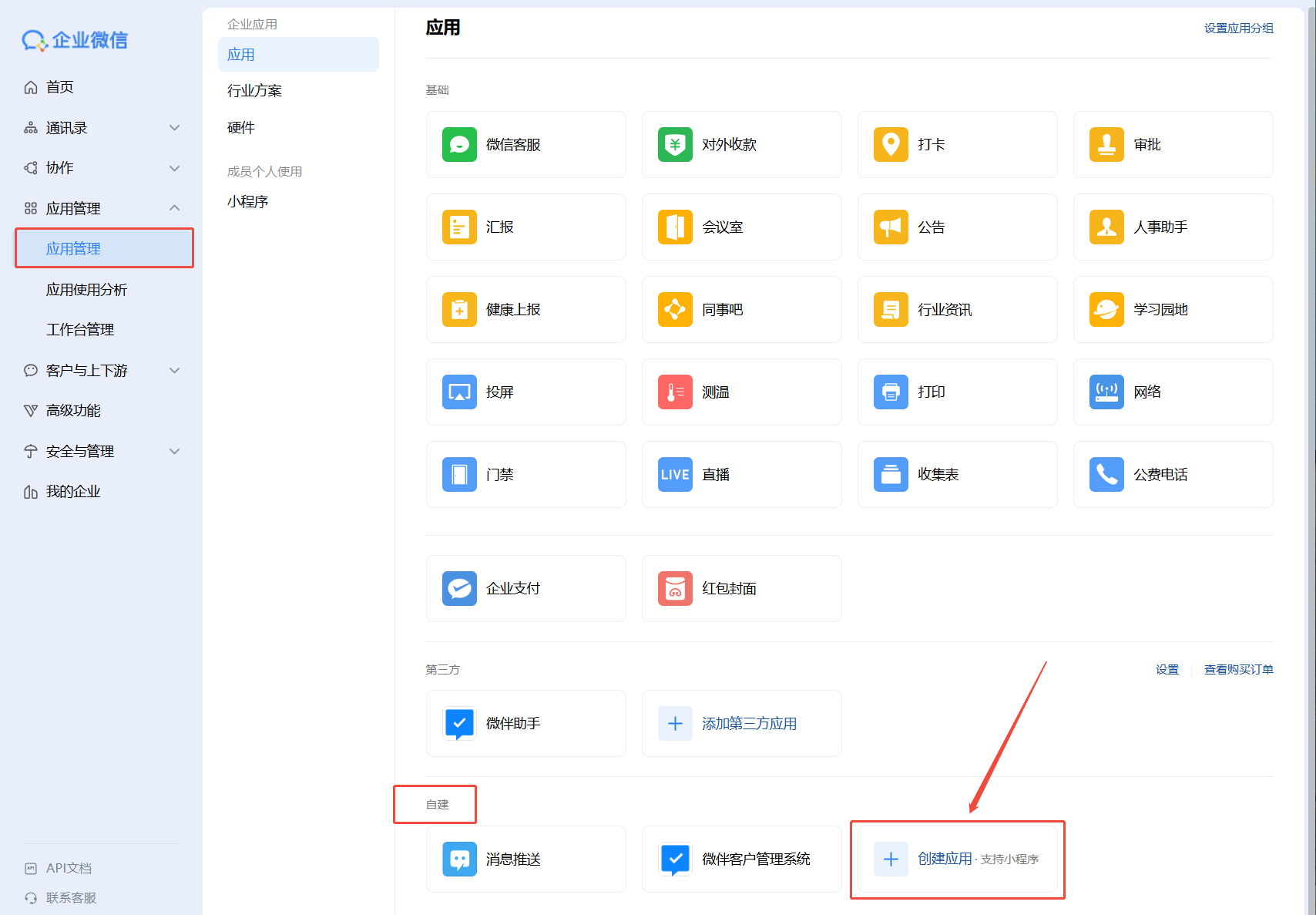Image resolution: width=1316 pixels, height=915 pixels.
Task: Click the 设置应用分组 link
Action: coord(1238,29)
